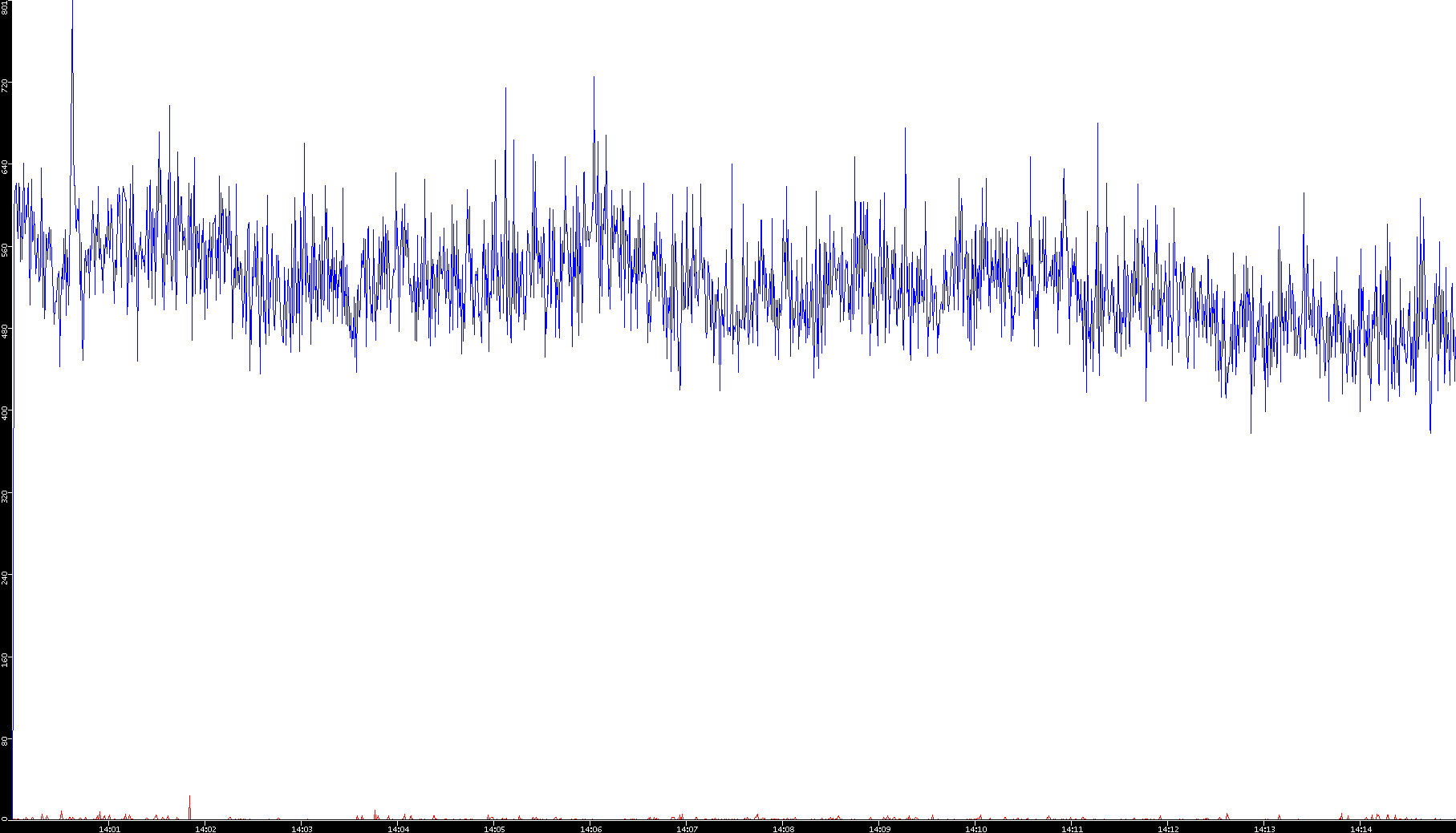The width and height of the screenshot is (1456, 833).
Task: Click the tallest red spike before 14:02
Action: point(189,807)
